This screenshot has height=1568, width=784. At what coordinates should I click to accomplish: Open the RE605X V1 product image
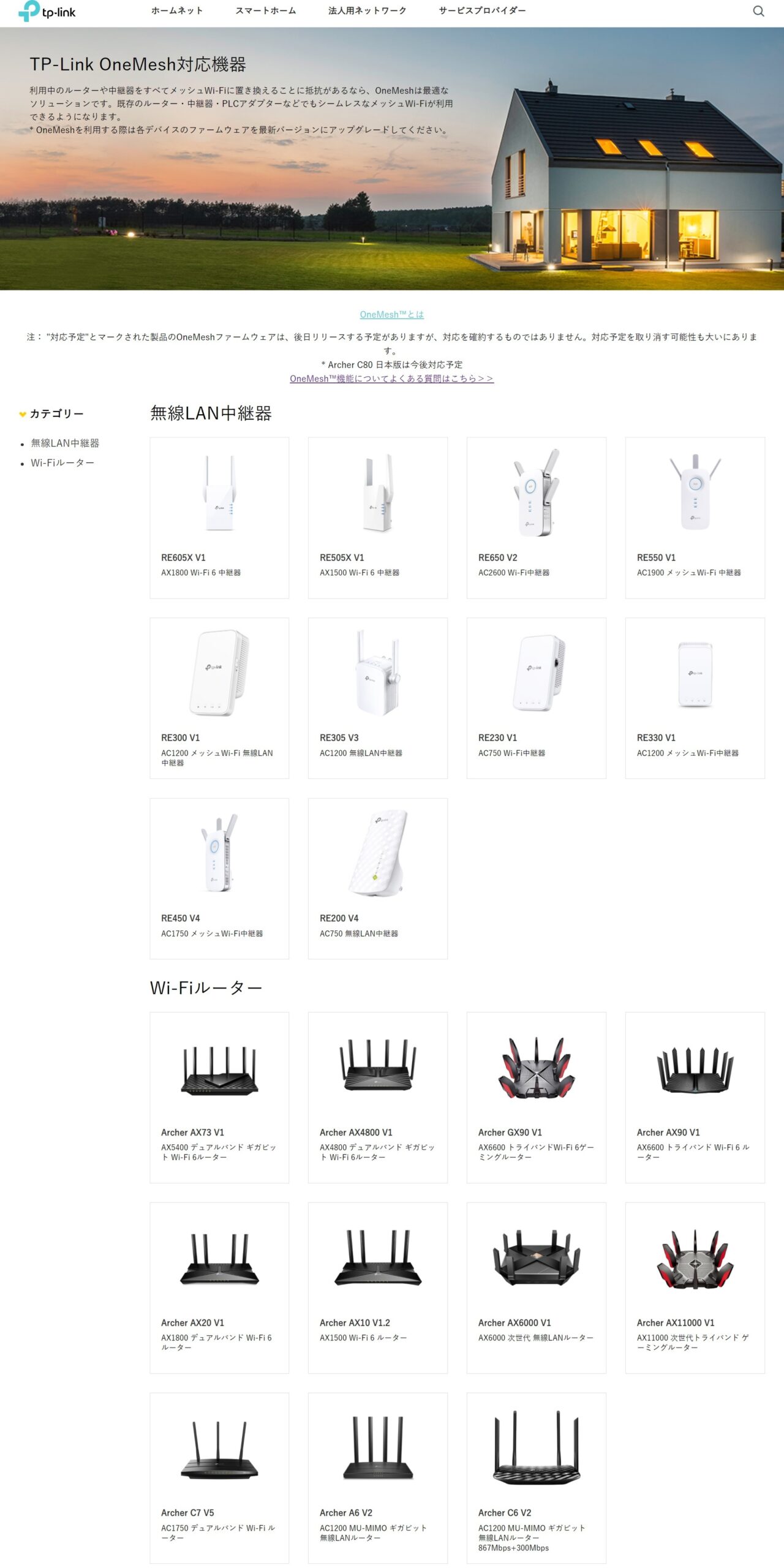point(219,494)
